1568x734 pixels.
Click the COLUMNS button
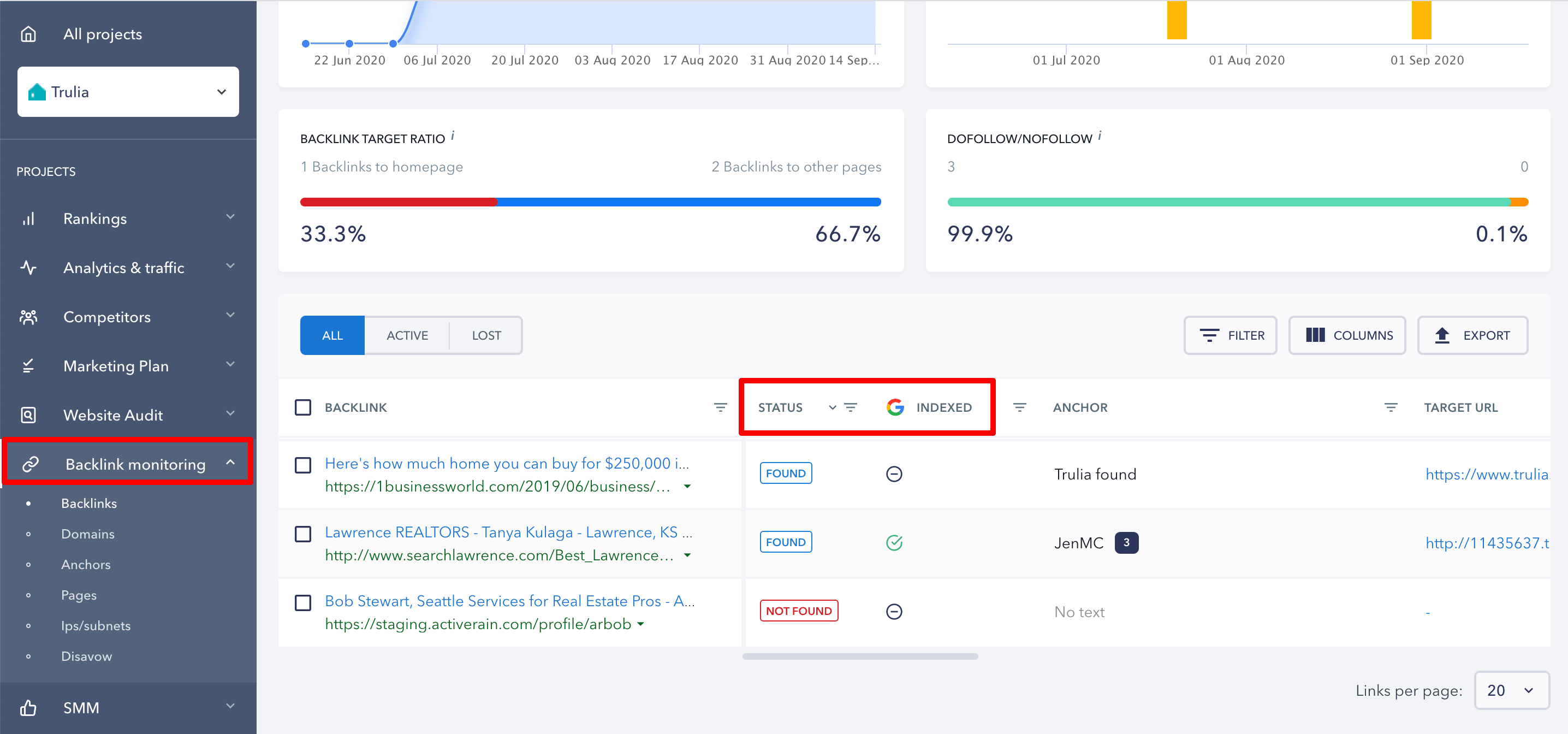coord(1347,336)
